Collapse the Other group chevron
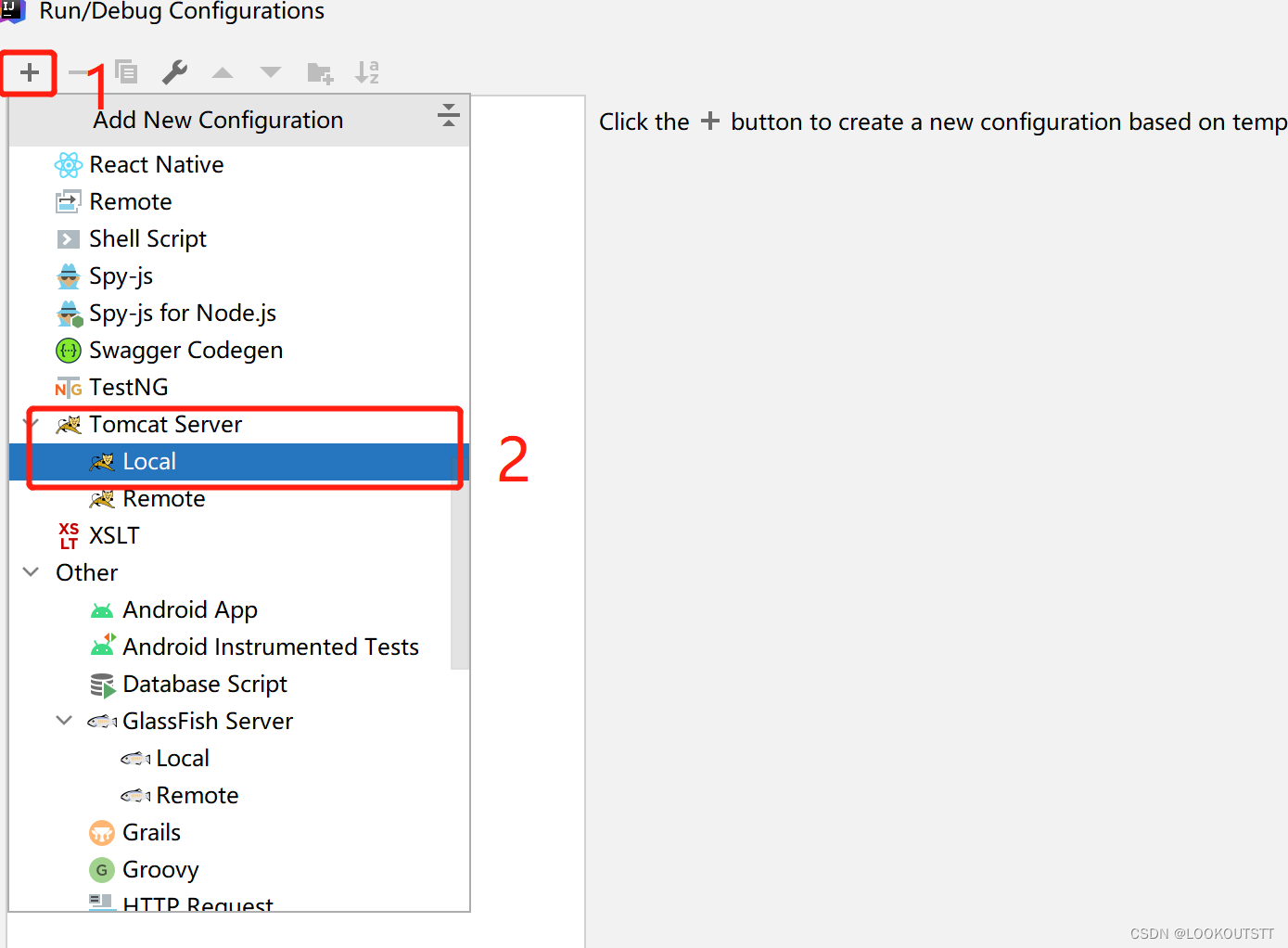 pos(31,572)
